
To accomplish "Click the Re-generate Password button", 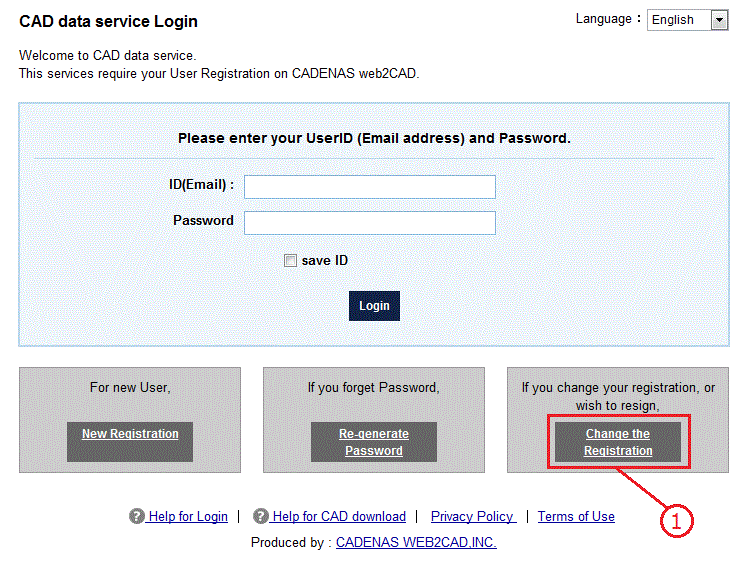I will coord(374,442).
